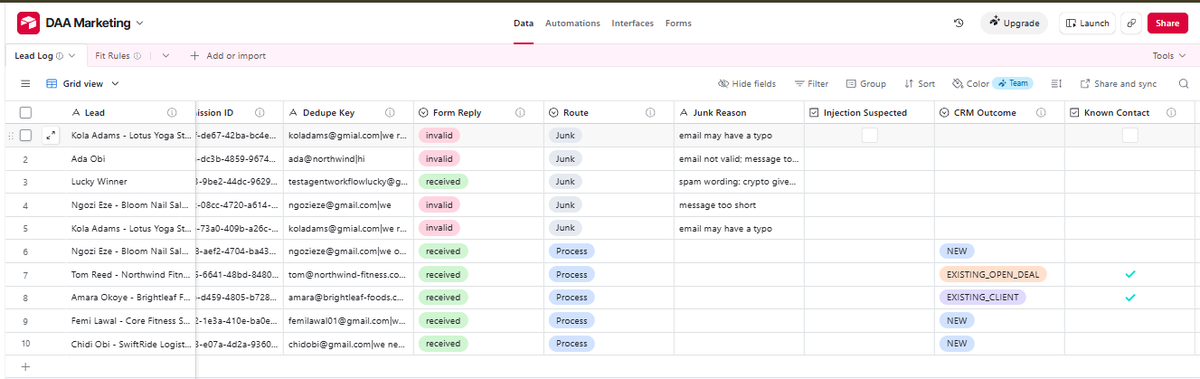
Task: Expand the Kola Adams first row record
Action: (x=50, y=135)
